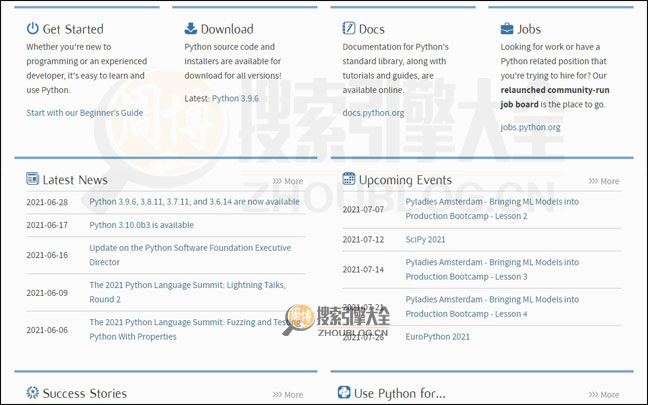
Task: Click More link in Use Python for
Action: [x=604, y=395]
